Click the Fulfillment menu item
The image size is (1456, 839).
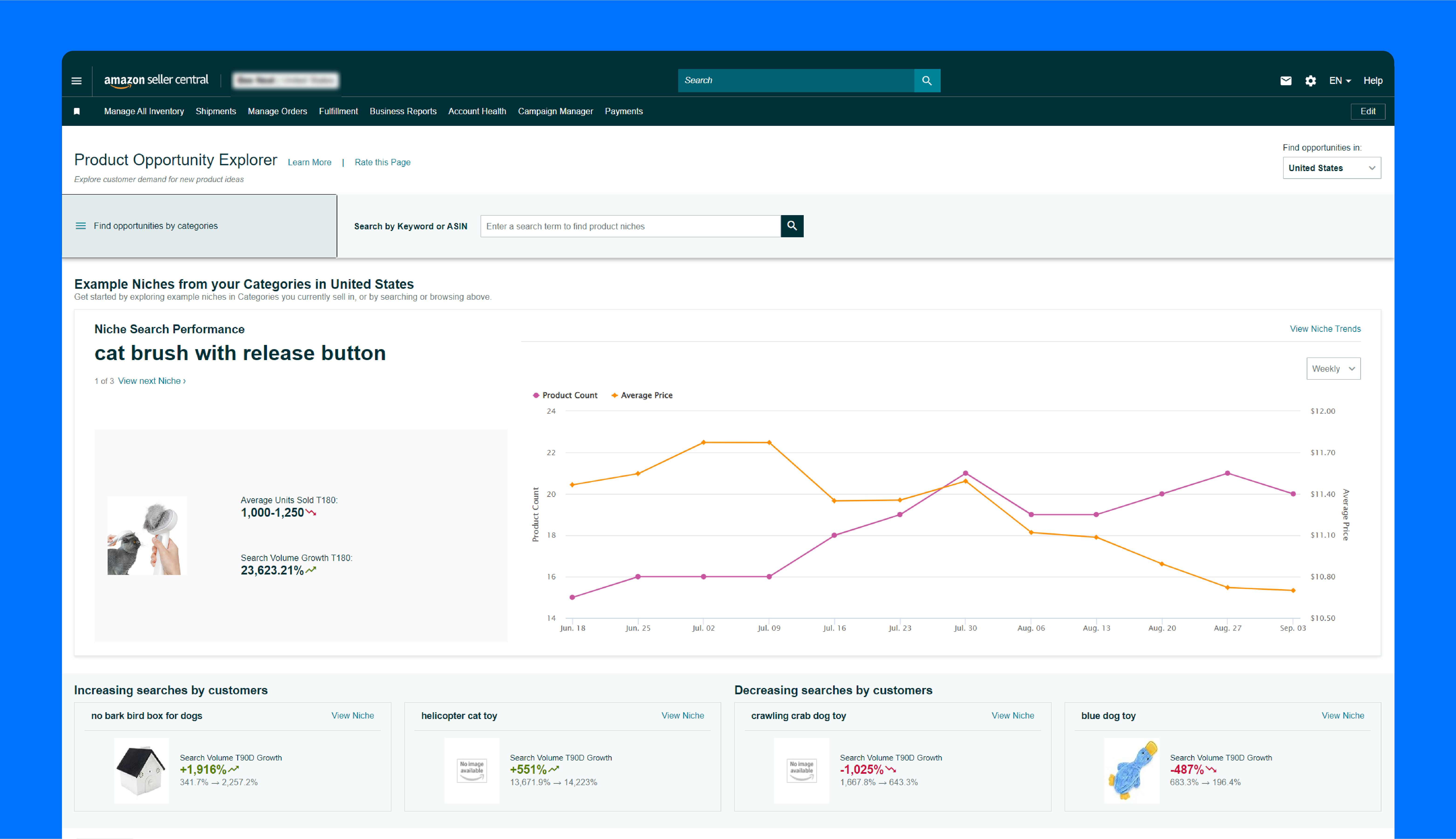[x=338, y=111]
